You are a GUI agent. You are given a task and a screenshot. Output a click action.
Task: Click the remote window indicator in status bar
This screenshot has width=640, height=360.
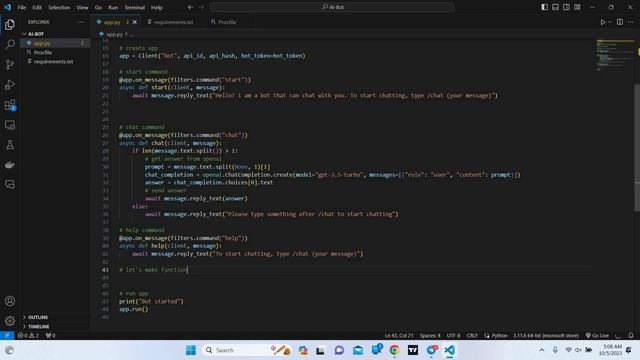[x=7, y=336]
